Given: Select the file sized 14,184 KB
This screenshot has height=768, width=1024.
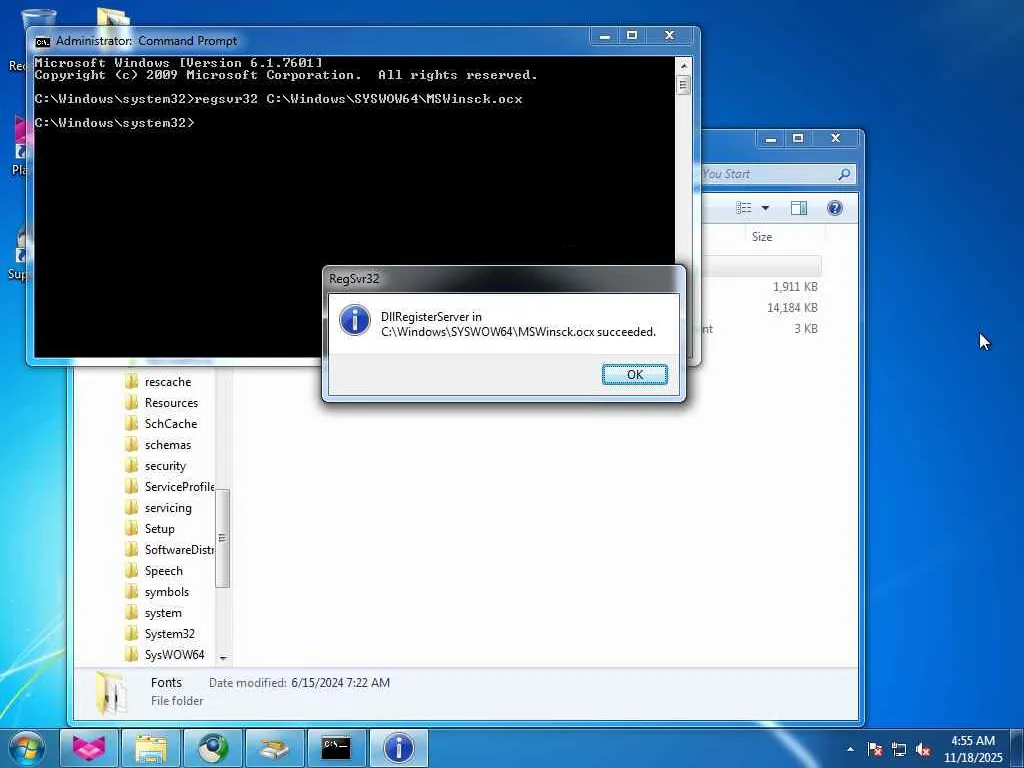Looking at the screenshot, I should (792, 308).
